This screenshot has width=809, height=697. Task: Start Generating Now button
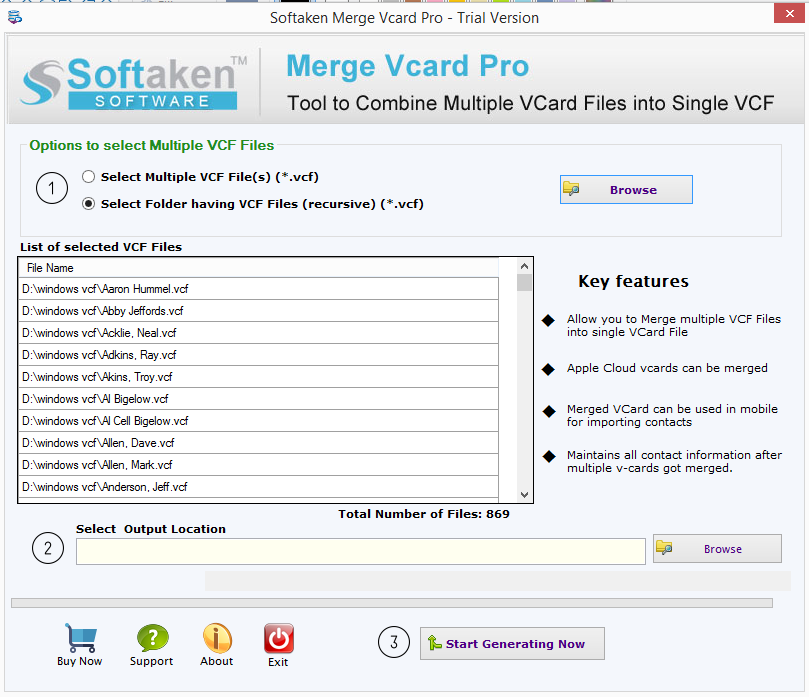512,643
